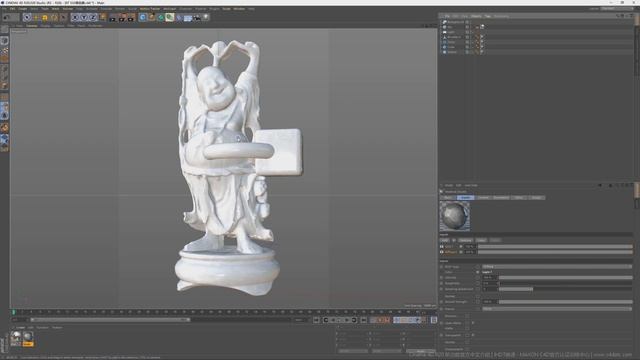Click the Add button in Layers section

pyautogui.click(x=444, y=240)
